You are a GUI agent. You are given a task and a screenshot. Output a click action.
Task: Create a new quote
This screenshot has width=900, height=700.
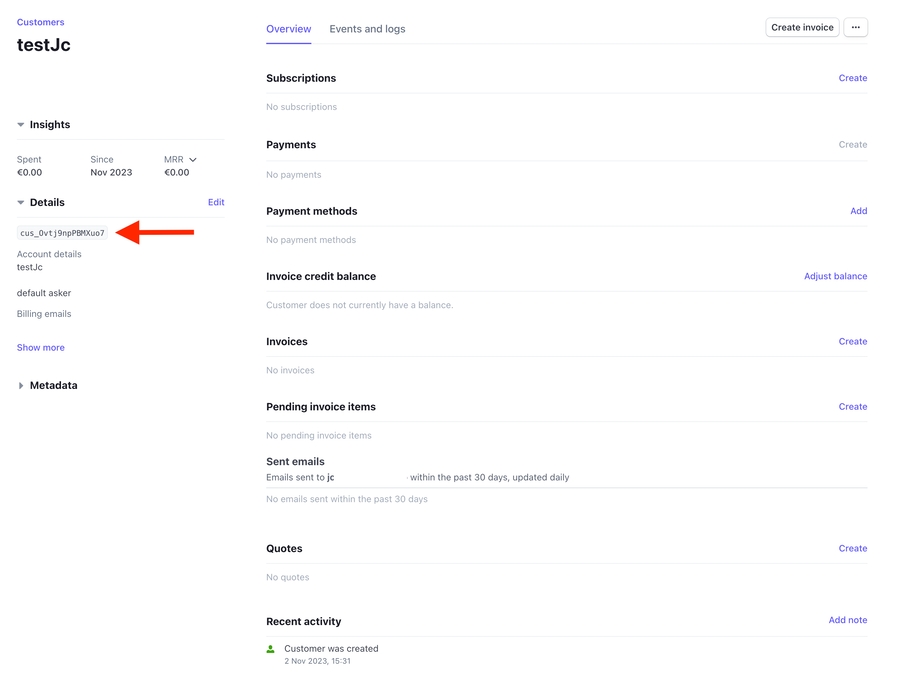coord(852,549)
